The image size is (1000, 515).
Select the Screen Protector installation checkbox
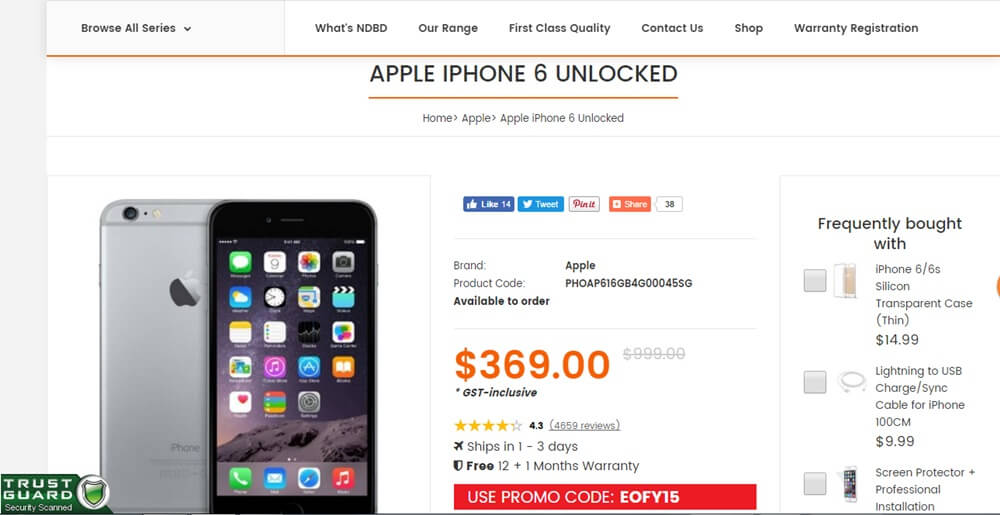pos(814,484)
